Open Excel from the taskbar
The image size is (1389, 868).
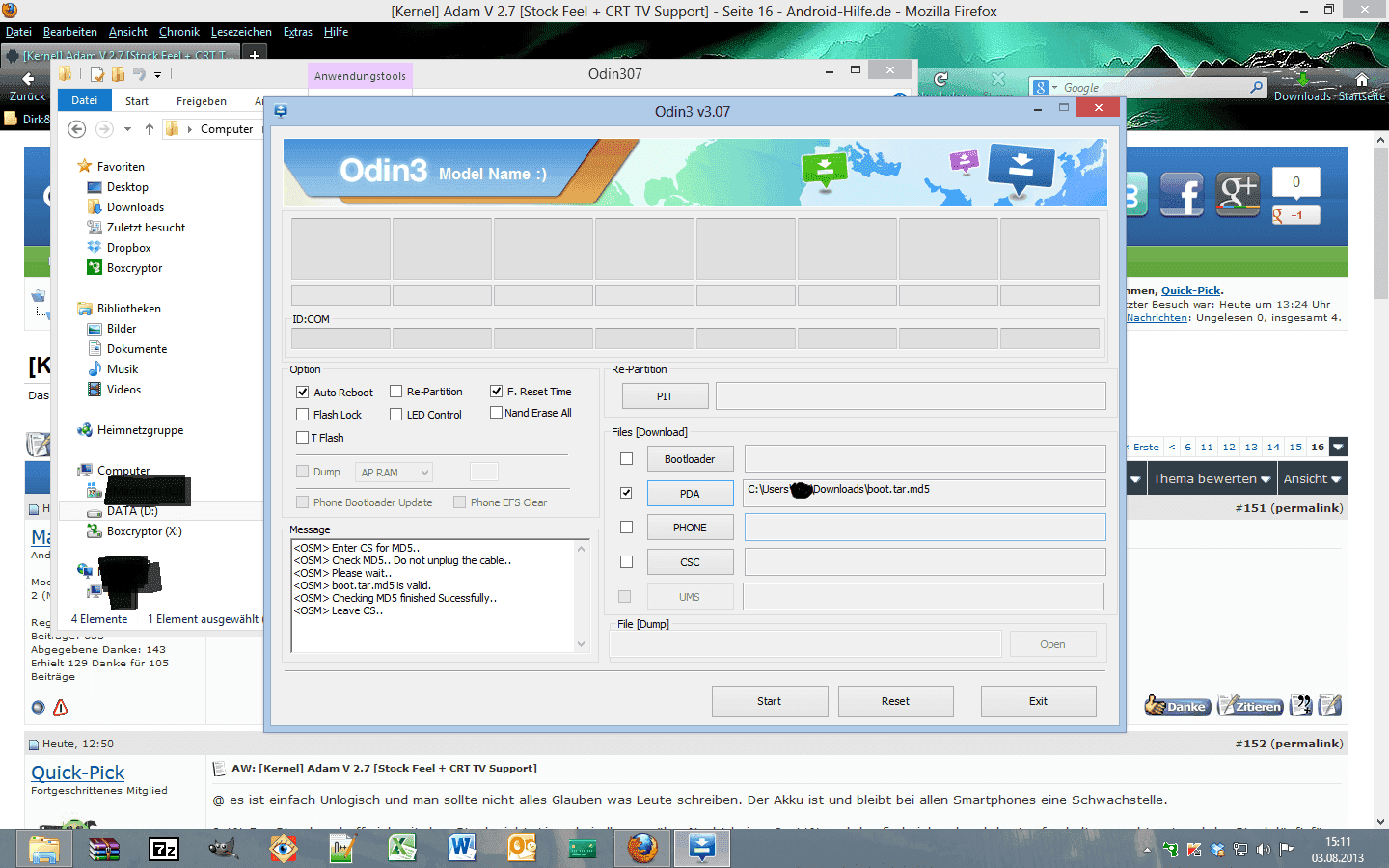[402, 849]
